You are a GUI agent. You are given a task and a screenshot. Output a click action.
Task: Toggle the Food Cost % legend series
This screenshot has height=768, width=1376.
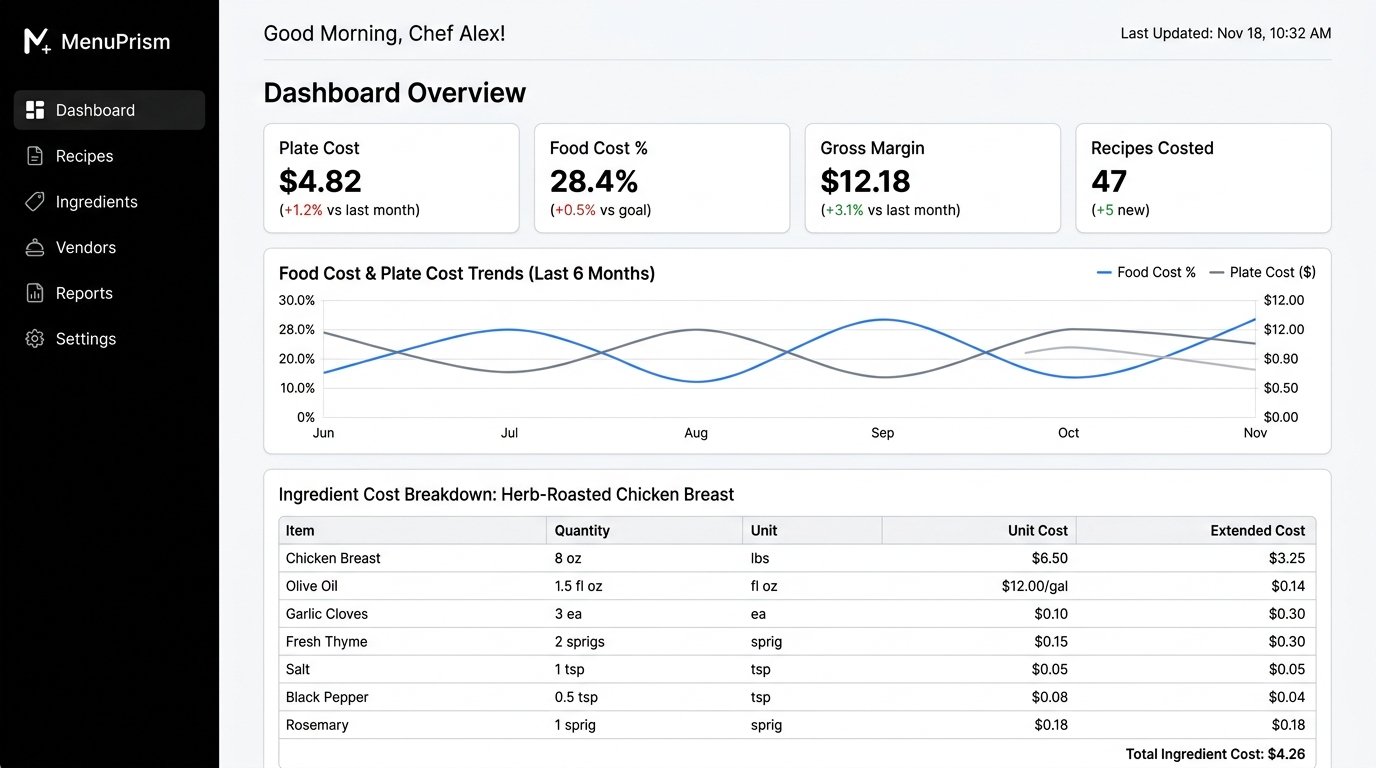click(x=1146, y=272)
